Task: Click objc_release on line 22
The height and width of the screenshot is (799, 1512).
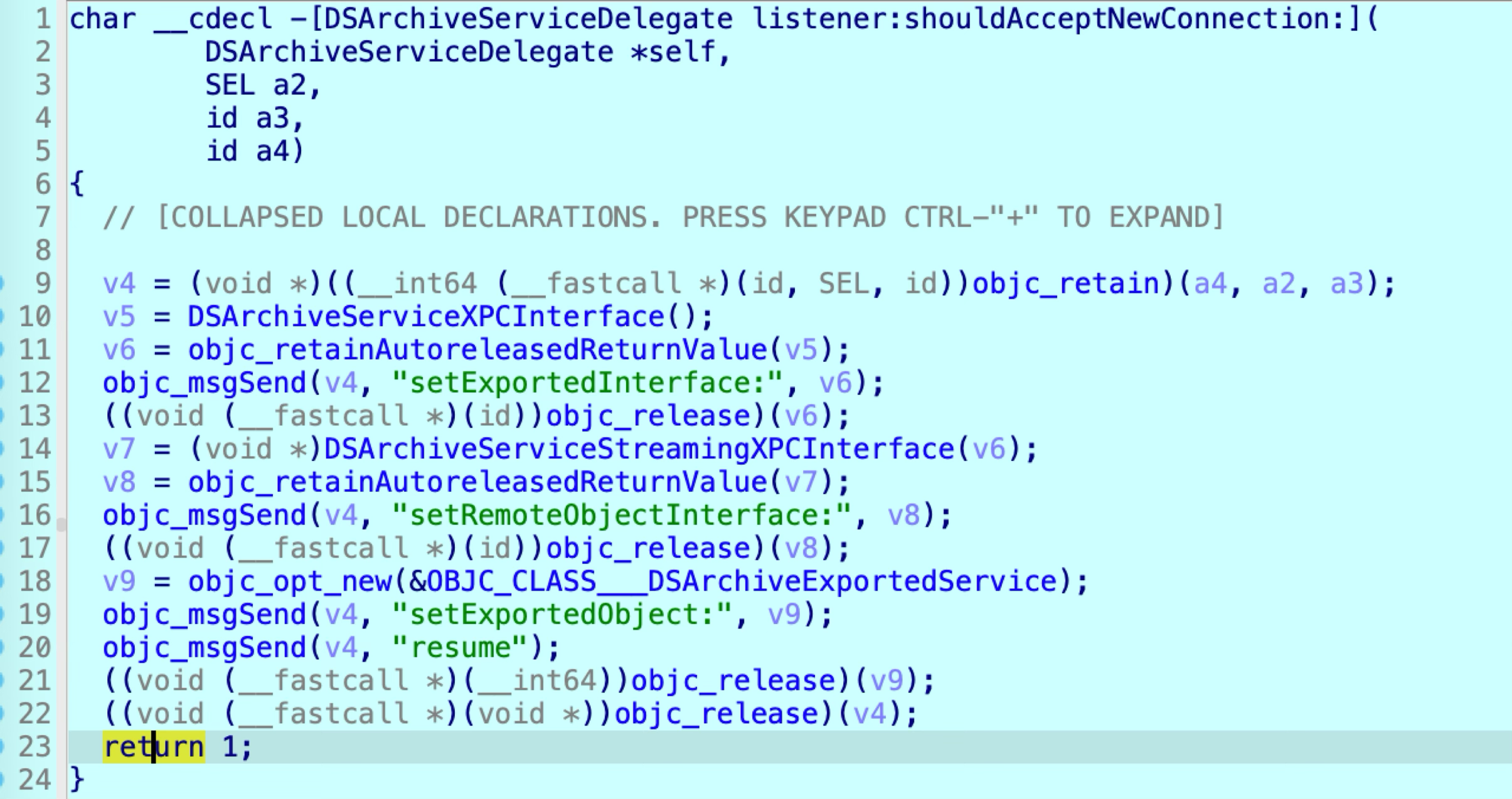Action: [716, 714]
